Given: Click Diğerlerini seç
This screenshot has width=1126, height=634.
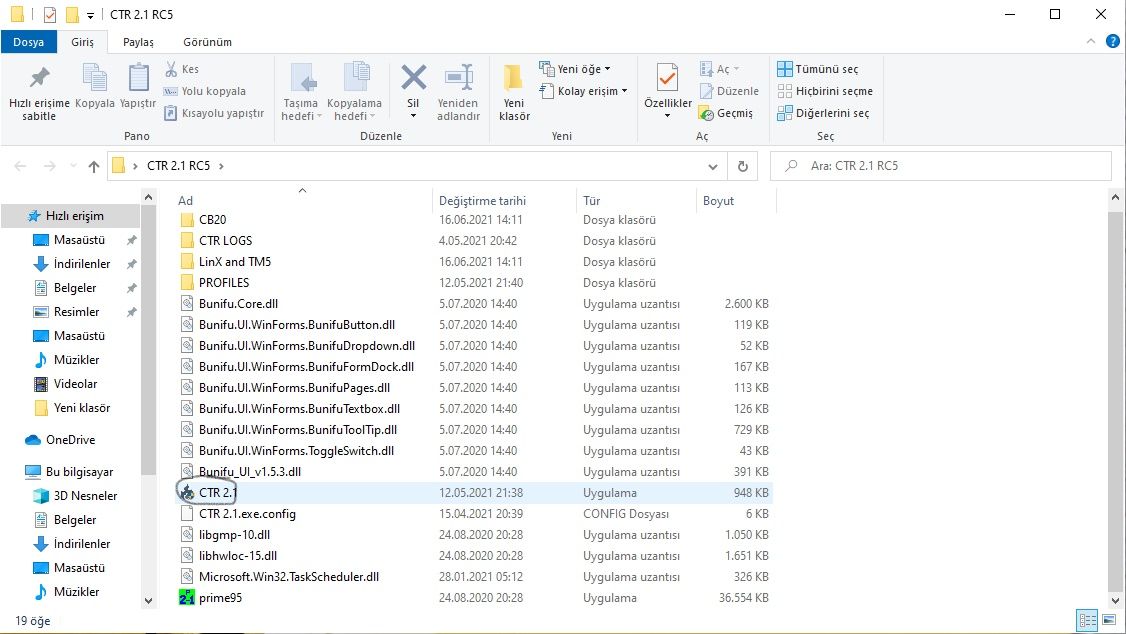Looking at the screenshot, I should (823, 113).
